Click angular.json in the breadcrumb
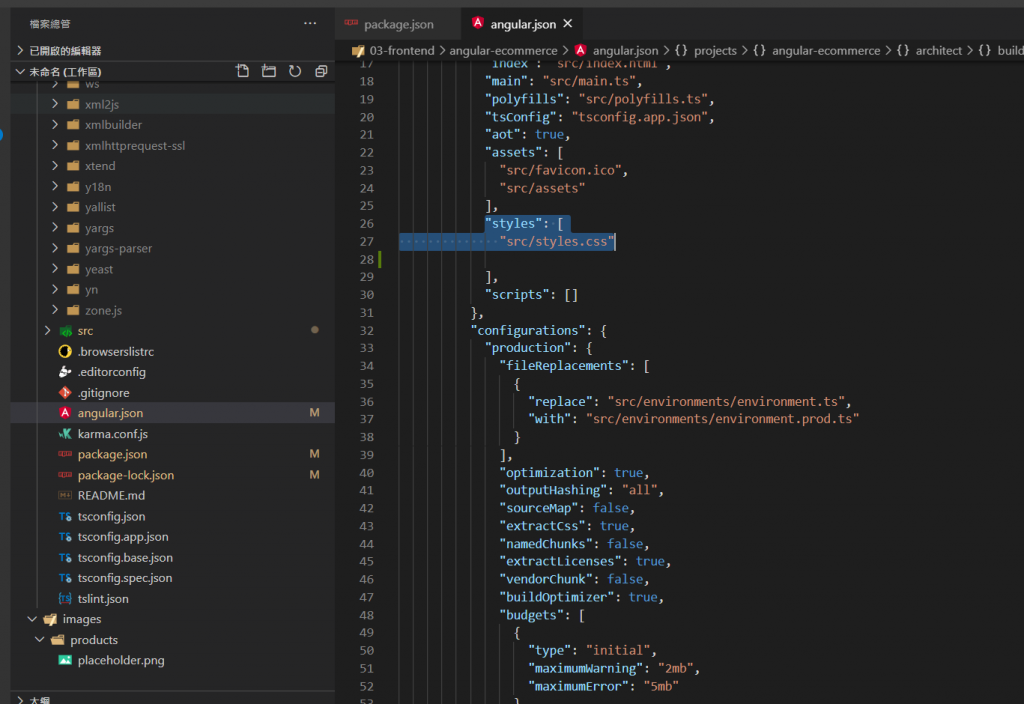Screen dimensions: 1024x704 pyautogui.click(x=625, y=50)
